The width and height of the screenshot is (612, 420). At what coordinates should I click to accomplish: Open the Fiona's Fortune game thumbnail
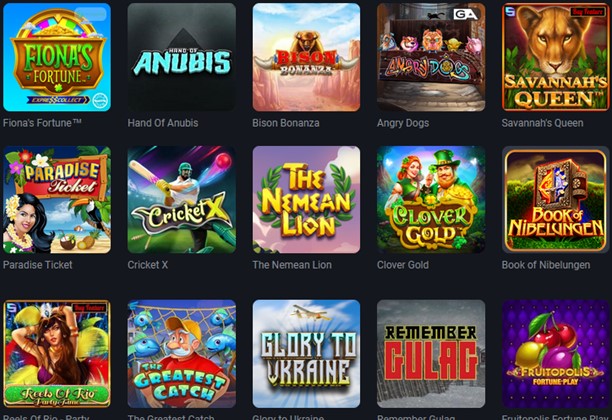coord(57,57)
